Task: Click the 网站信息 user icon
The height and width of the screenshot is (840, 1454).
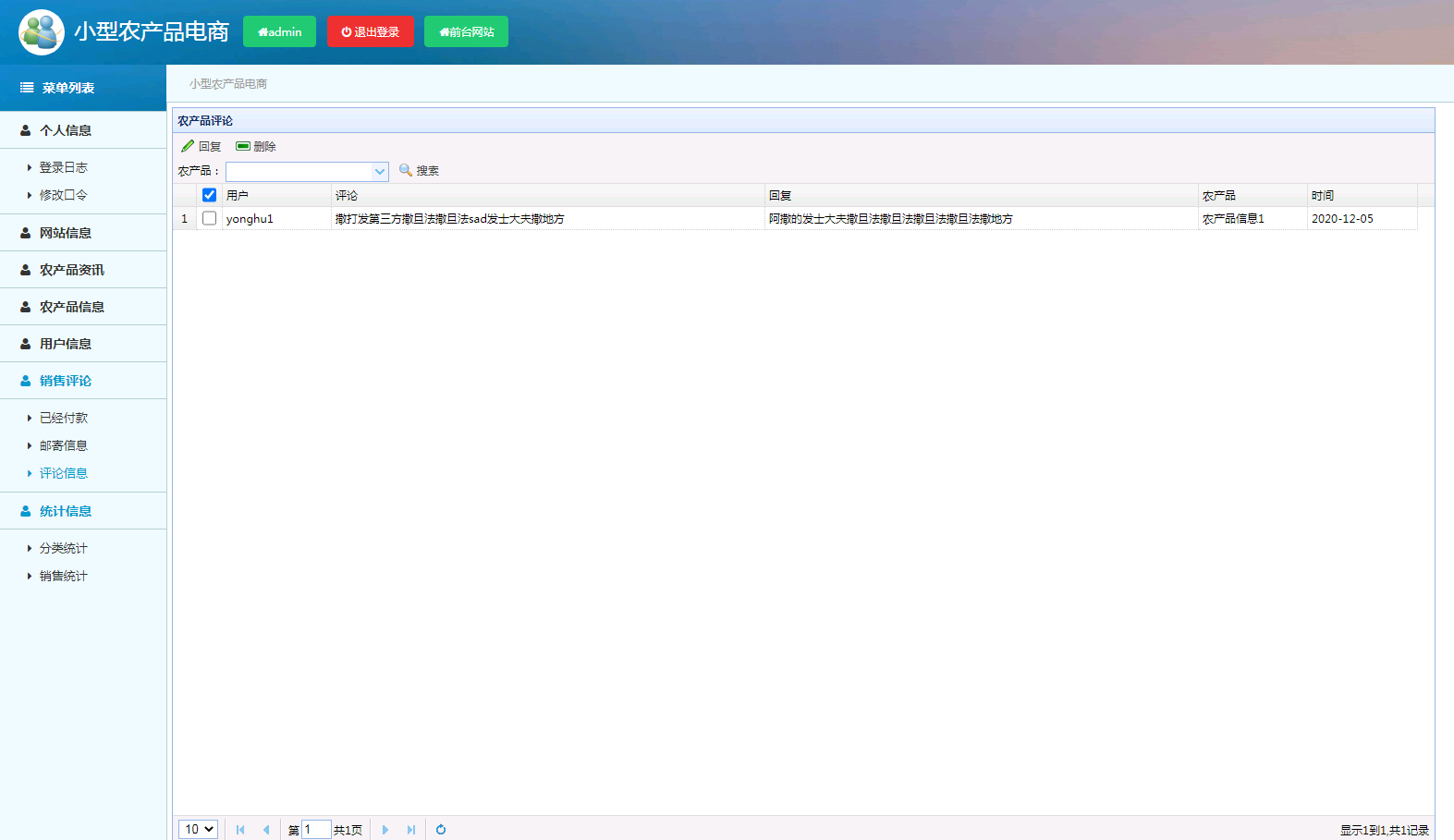Action: (x=26, y=233)
